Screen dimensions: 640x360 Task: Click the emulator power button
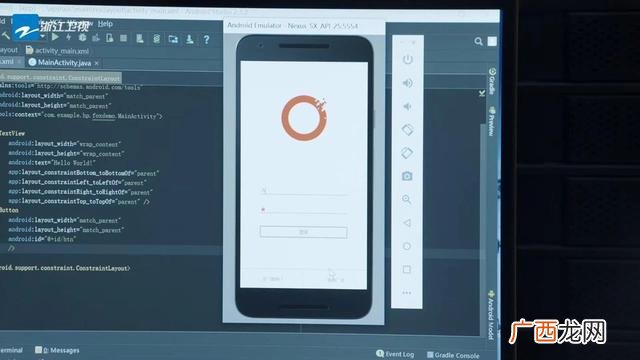pos(407,60)
